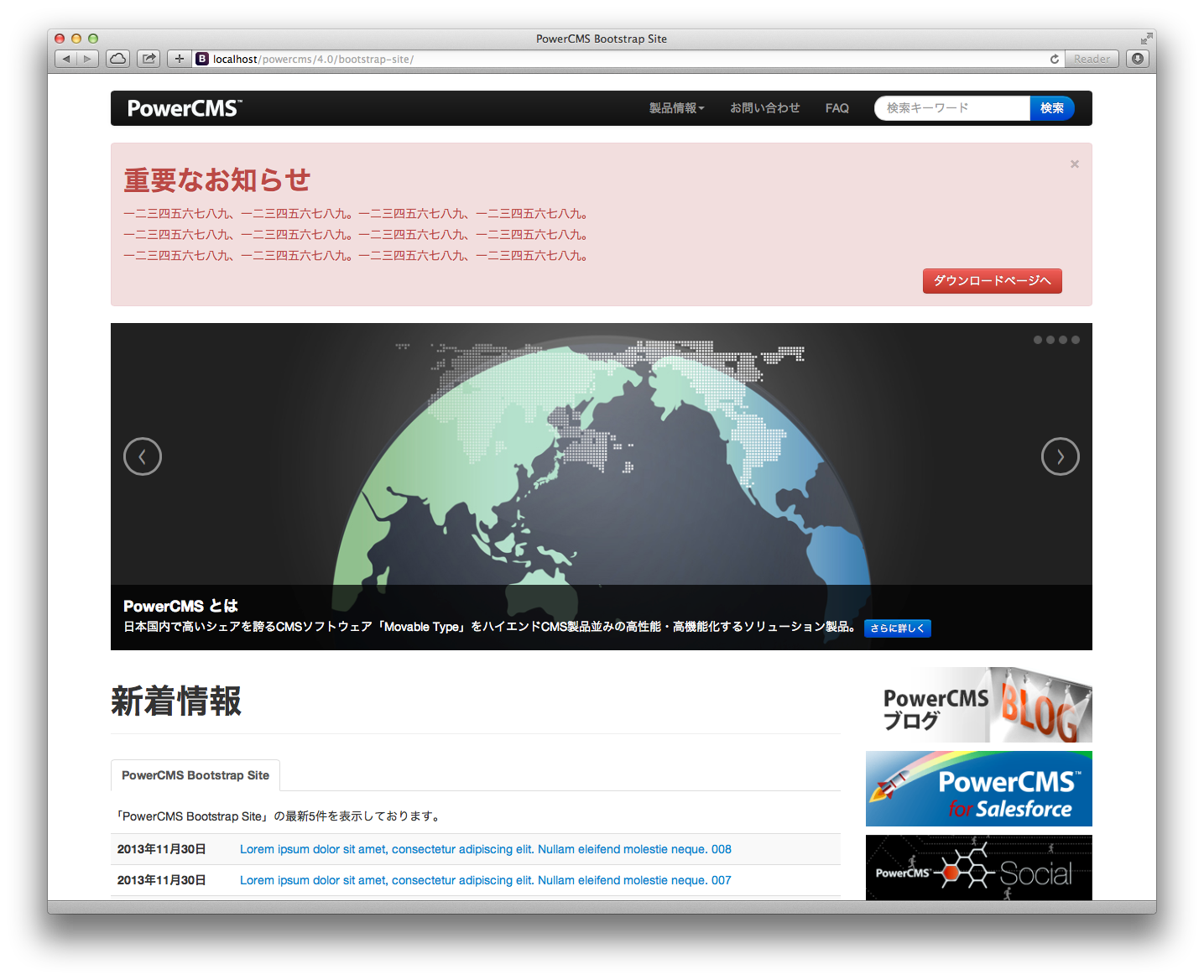Image resolution: width=1204 pixels, height=980 pixels.
Task: Click the window title PowerCMS Bootstrap Site
Action: pos(602,39)
